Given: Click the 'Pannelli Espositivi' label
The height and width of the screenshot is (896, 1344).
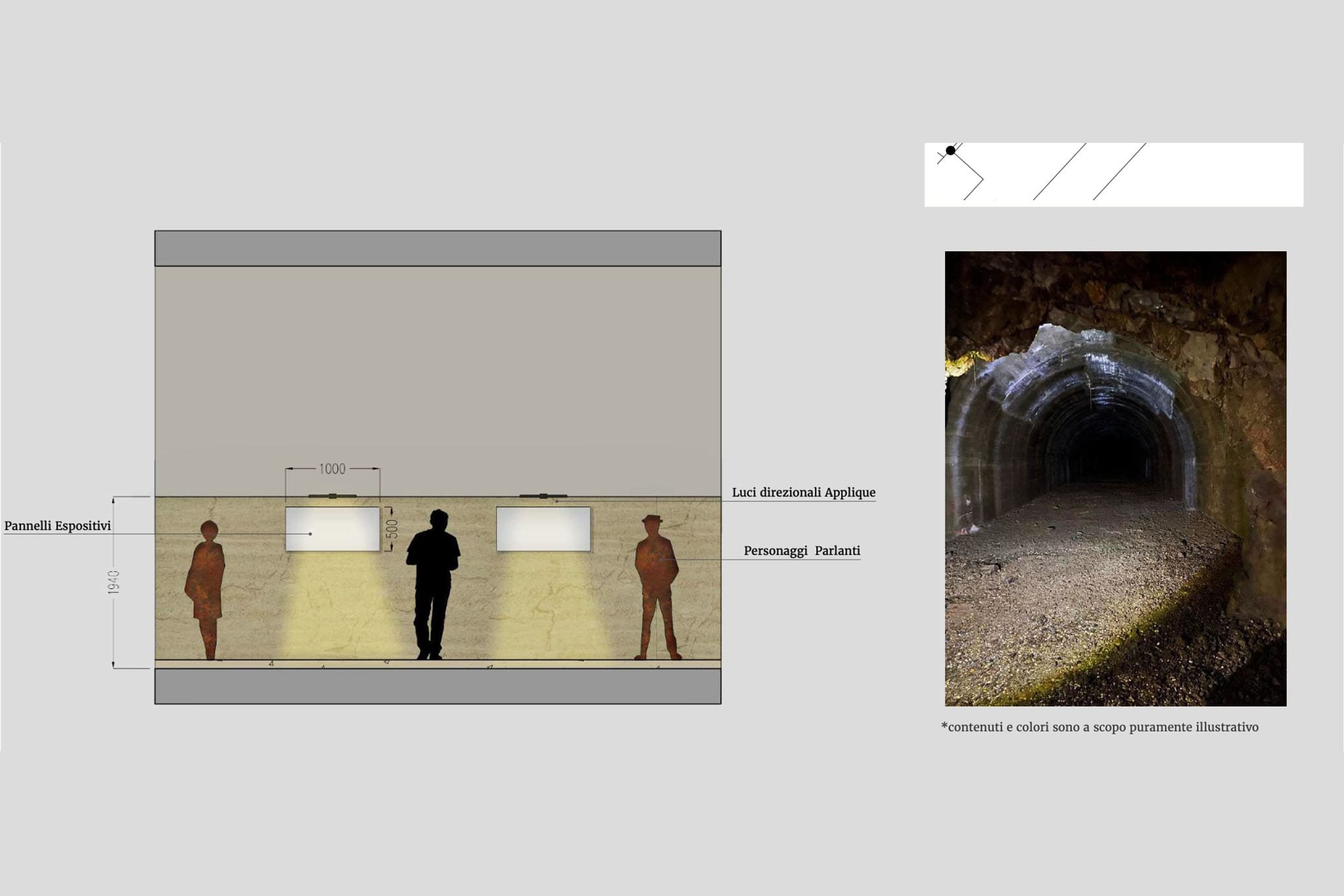Looking at the screenshot, I should [x=58, y=526].
